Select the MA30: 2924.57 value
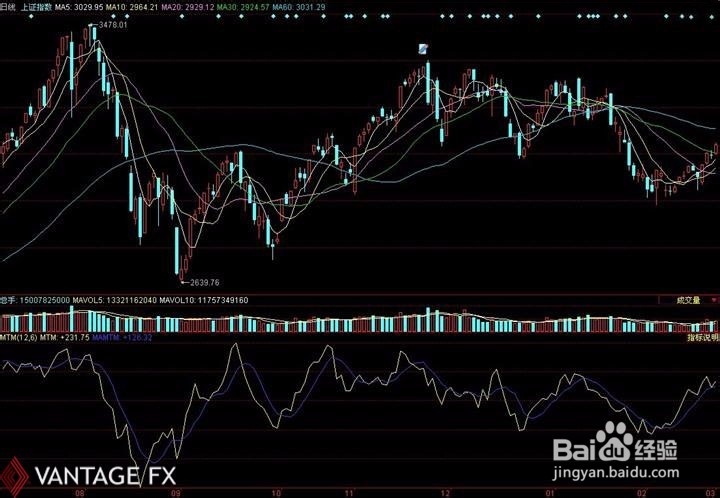 pos(243,7)
